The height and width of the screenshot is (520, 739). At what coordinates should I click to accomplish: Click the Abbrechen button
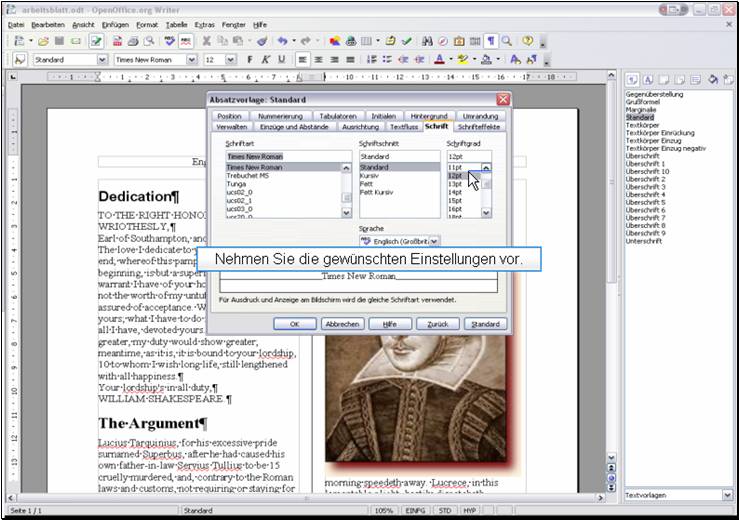(x=342, y=324)
